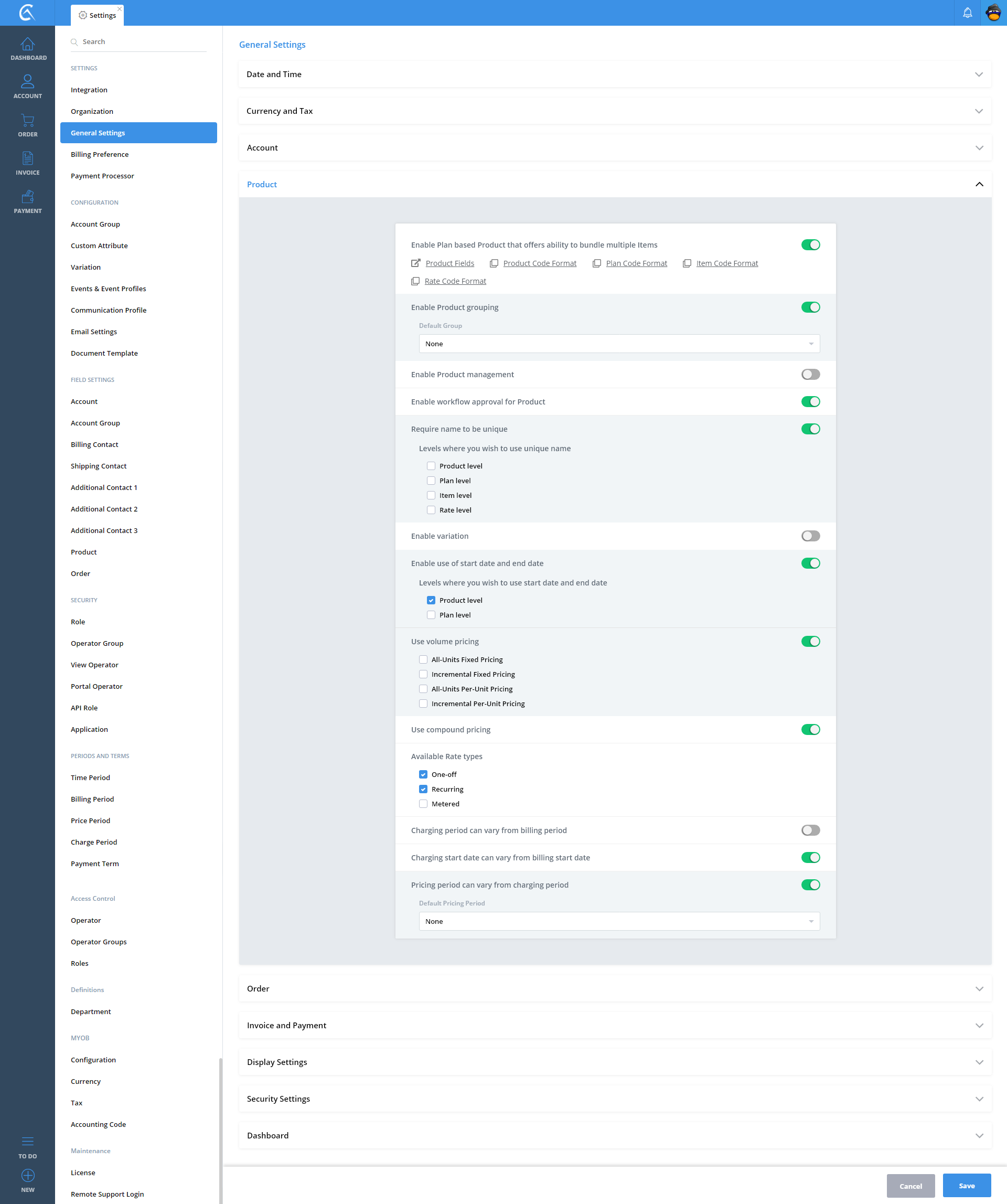Open the user avatar profile
Screen dimensions: 1007x1204
coord(993,13)
